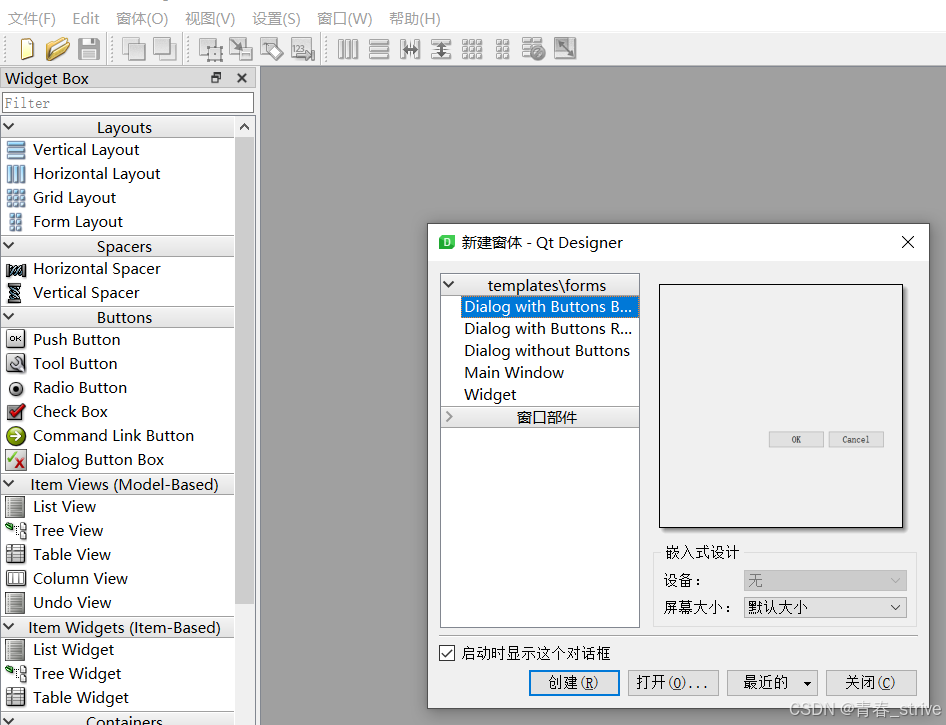Open the 窗体(O) menu
The width and height of the screenshot is (946, 725).
[142, 19]
